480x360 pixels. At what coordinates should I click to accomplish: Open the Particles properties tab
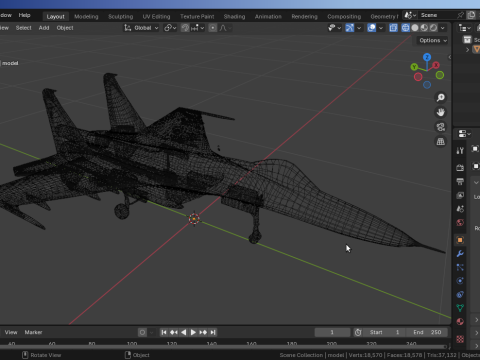tap(460, 267)
